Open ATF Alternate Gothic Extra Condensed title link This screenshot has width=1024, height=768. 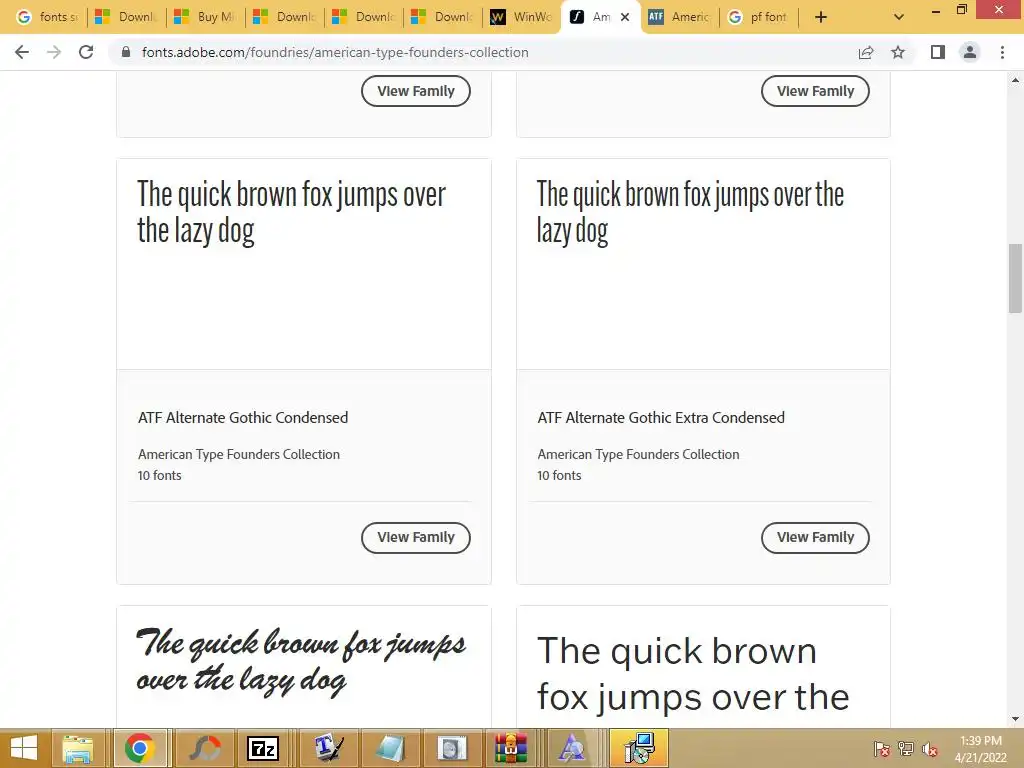[x=661, y=417]
